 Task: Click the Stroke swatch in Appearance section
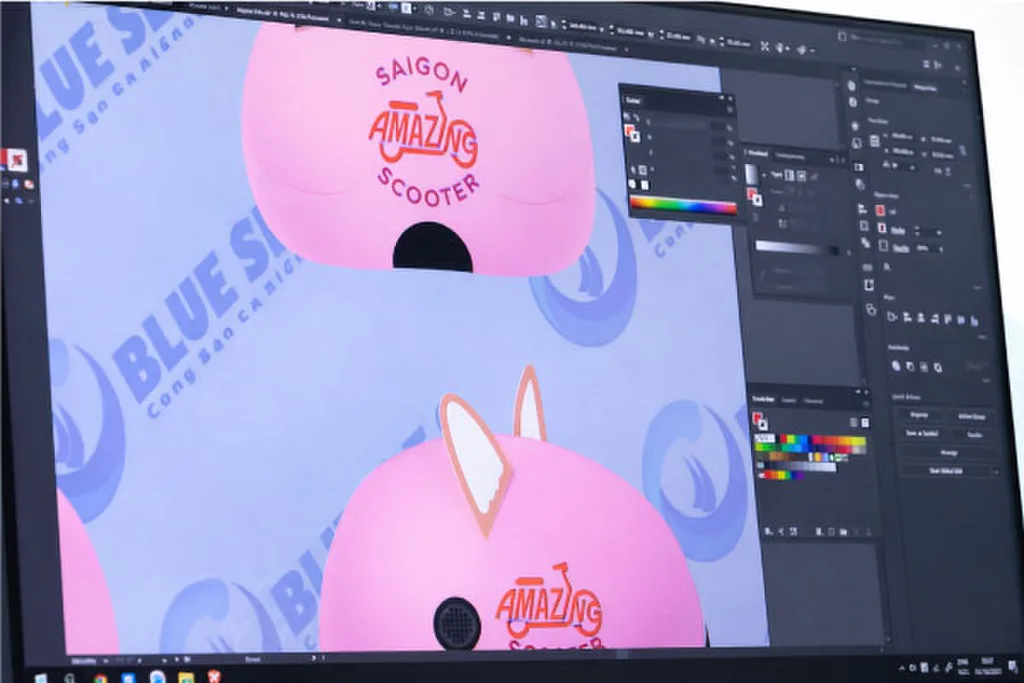pyautogui.click(x=882, y=229)
